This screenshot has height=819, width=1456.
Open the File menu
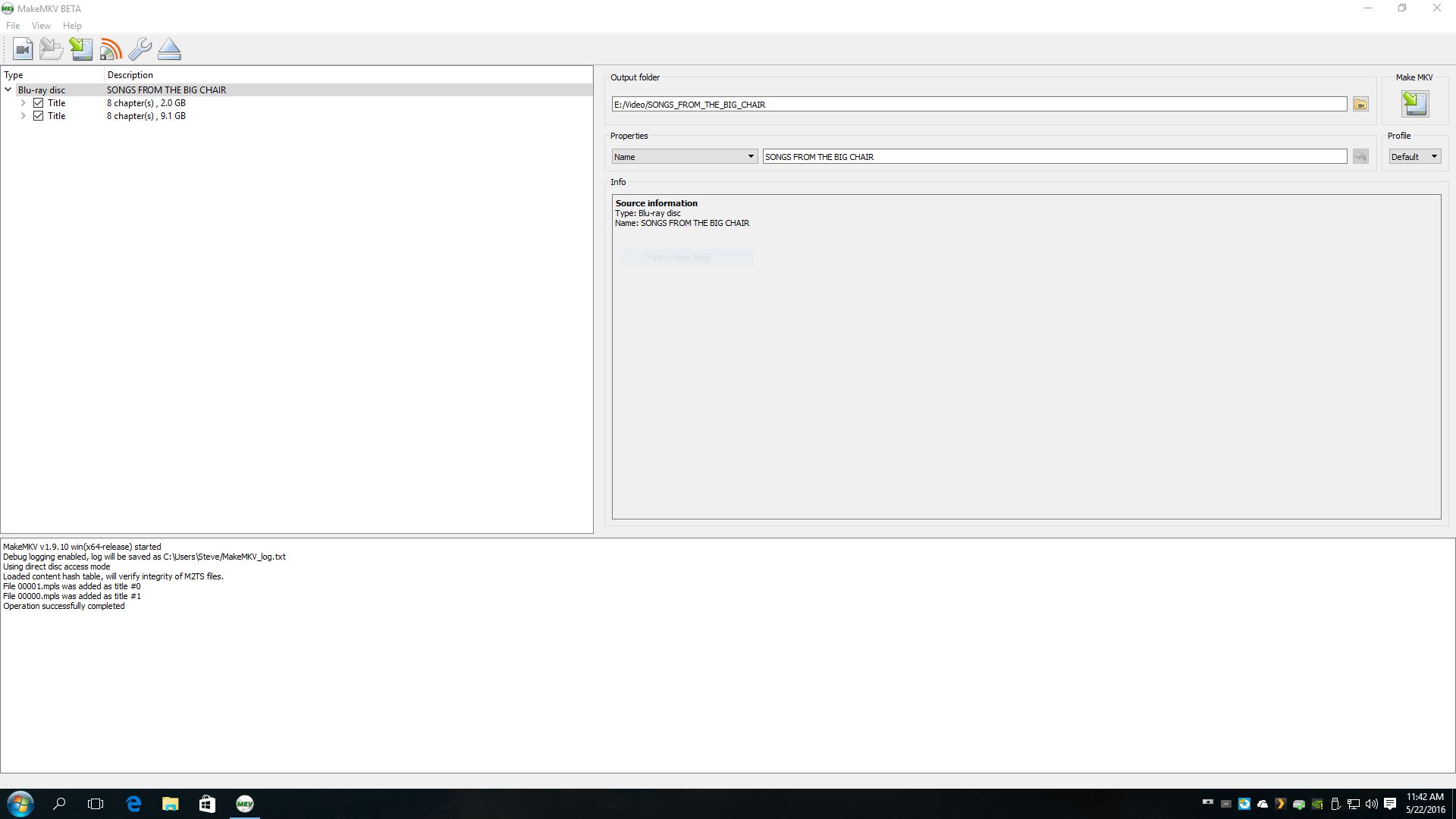(x=13, y=26)
